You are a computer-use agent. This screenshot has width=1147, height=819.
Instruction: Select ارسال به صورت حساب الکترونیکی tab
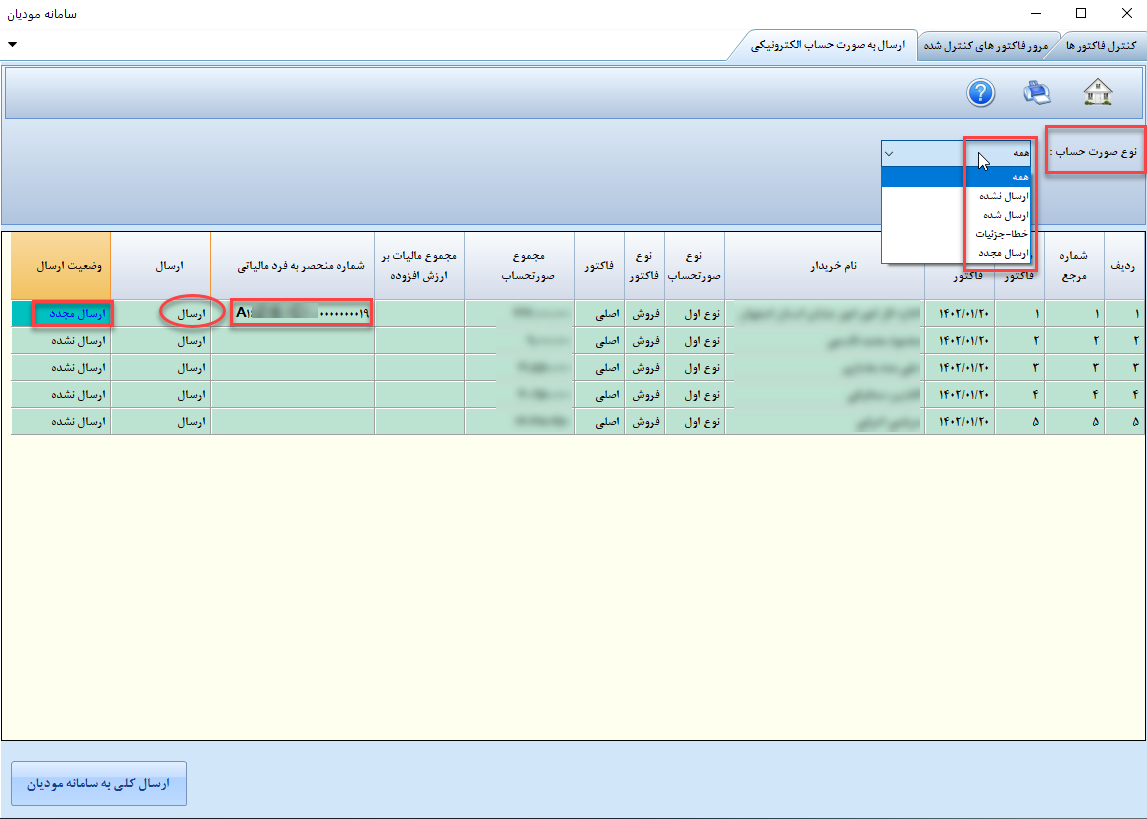tap(828, 47)
